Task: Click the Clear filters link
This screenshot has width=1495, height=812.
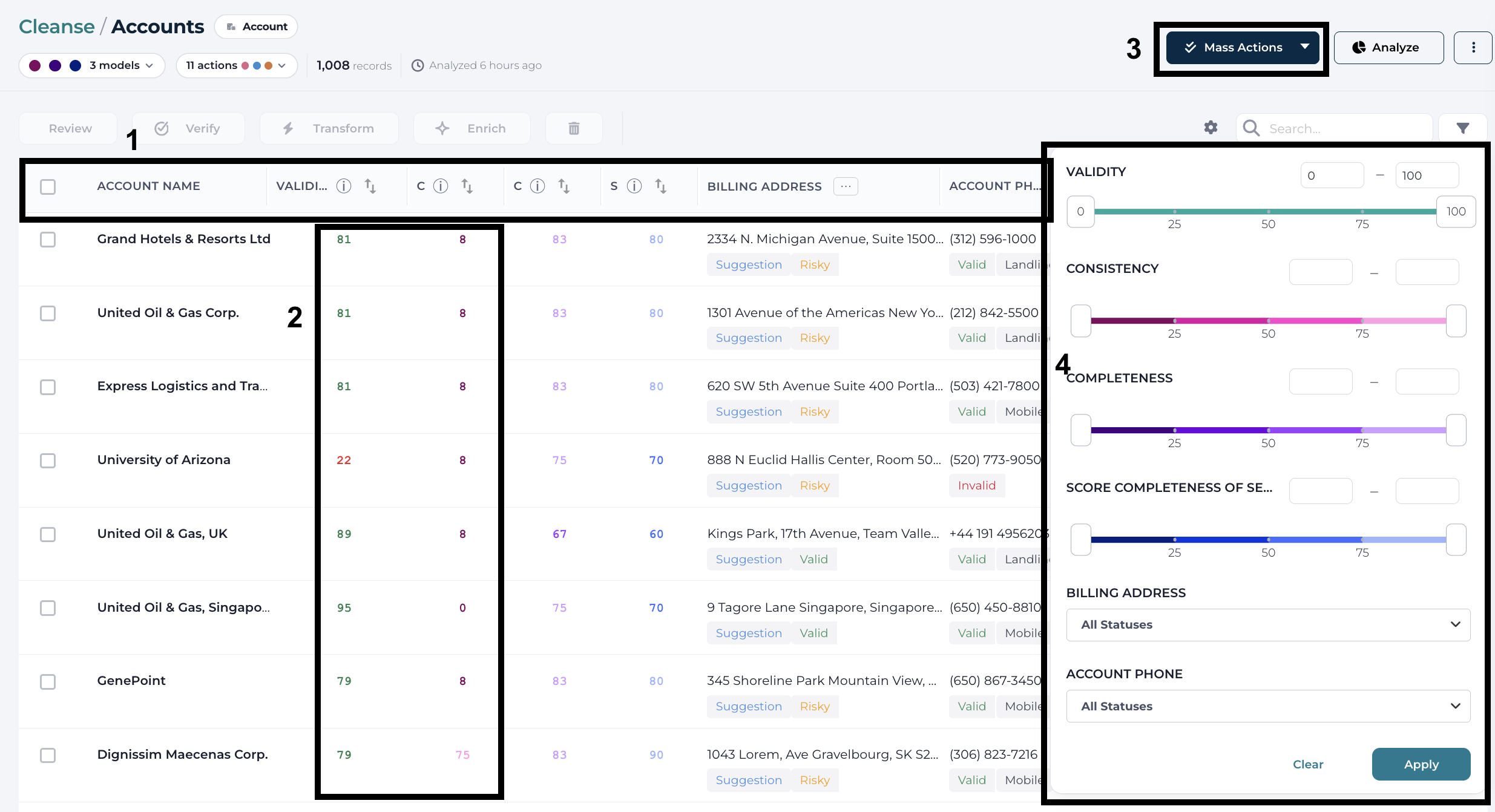Action: click(1308, 764)
